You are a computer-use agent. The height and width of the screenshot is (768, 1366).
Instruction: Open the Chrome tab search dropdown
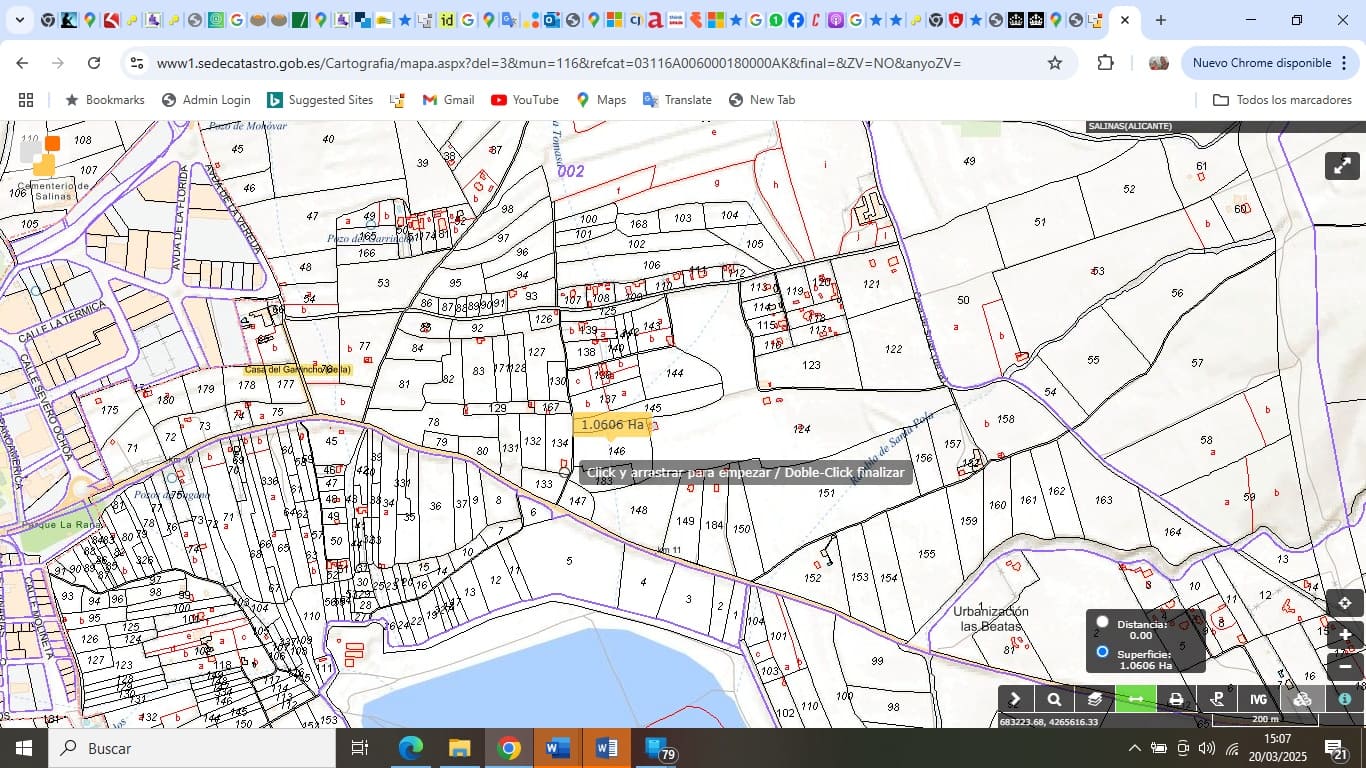(x=18, y=20)
